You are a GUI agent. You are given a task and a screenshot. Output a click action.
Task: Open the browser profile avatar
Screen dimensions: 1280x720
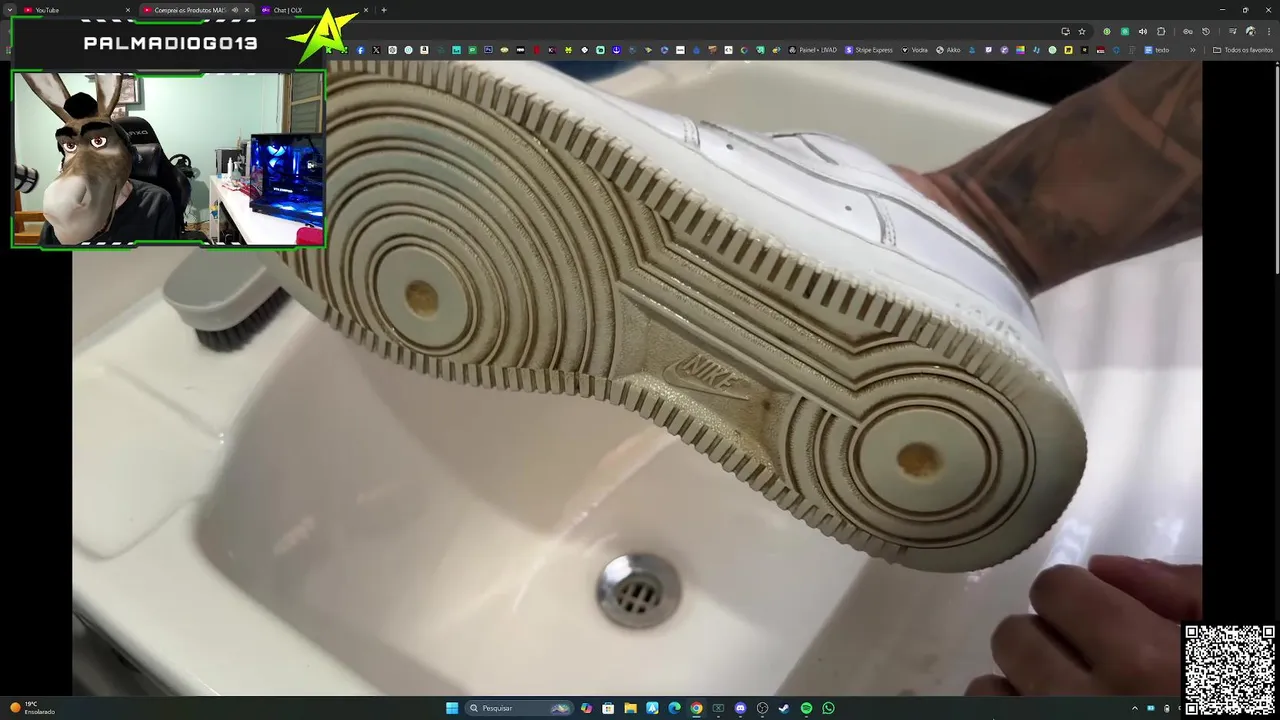pyautogui.click(x=1250, y=31)
